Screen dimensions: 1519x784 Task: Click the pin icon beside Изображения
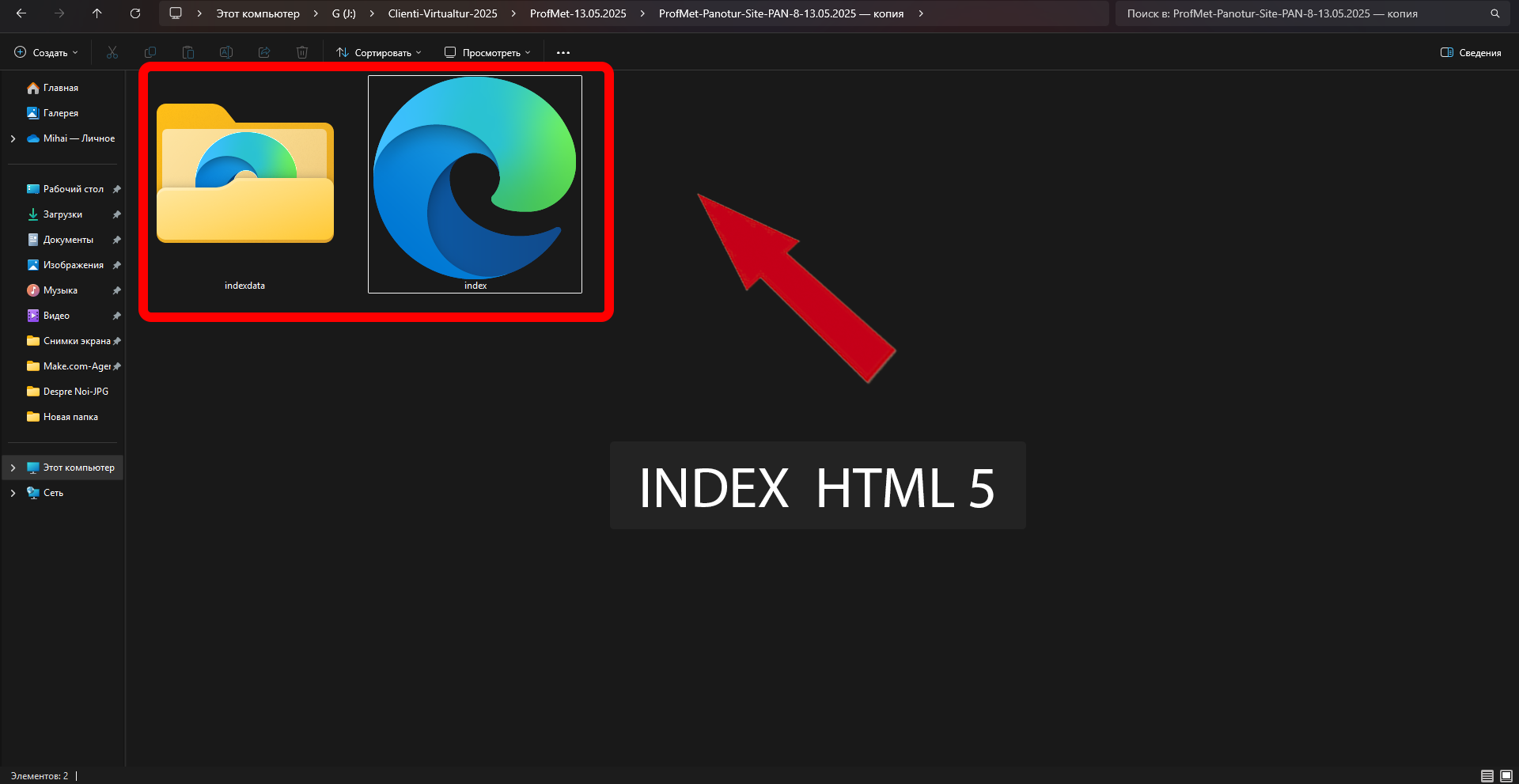coord(116,265)
